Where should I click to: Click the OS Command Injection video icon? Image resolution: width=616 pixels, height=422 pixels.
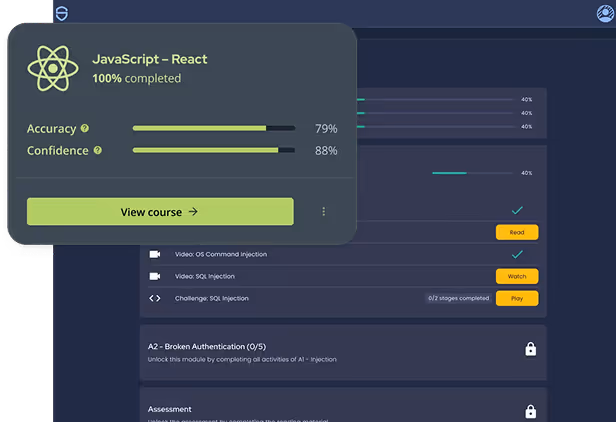coord(155,254)
